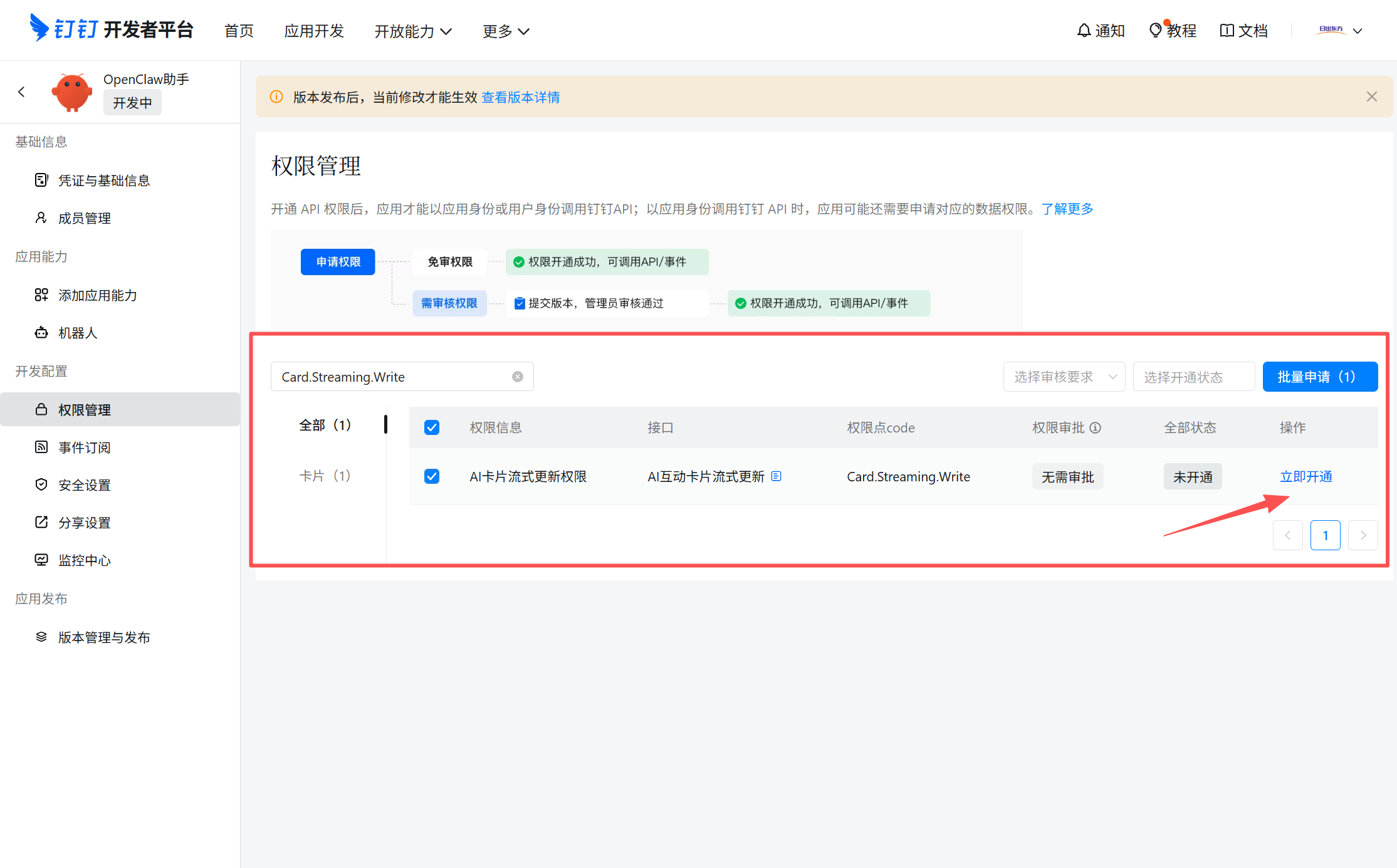The width and height of the screenshot is (1397, 868).
Task: Select the 成员管理 member management icon
Action: coord(41,217)
